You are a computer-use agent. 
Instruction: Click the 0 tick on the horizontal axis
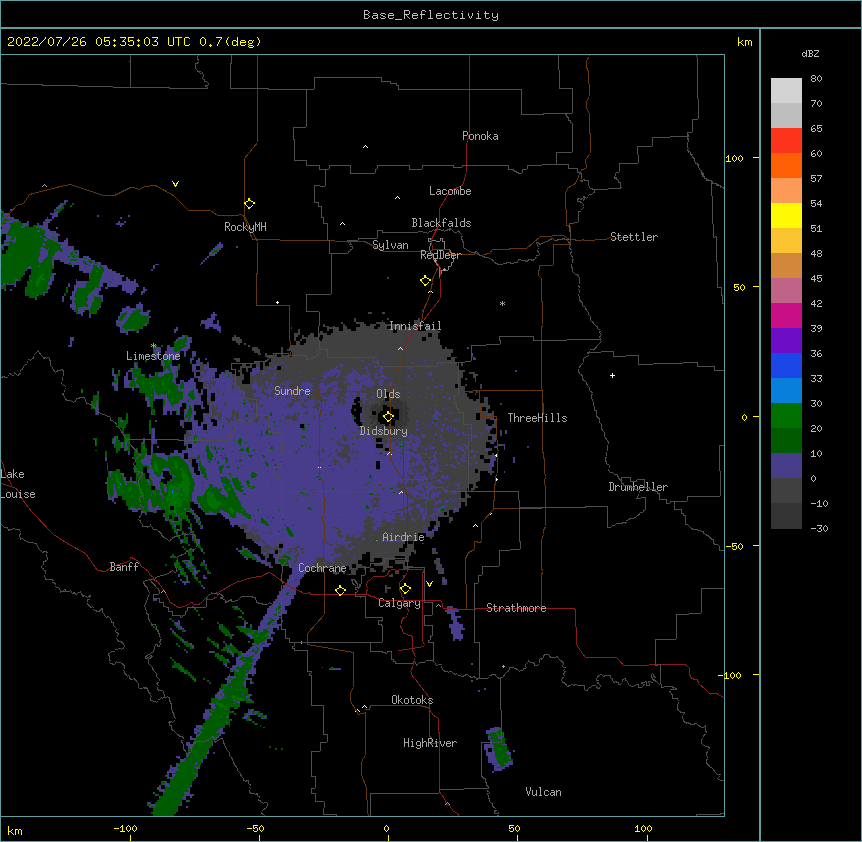click(386, 829)
